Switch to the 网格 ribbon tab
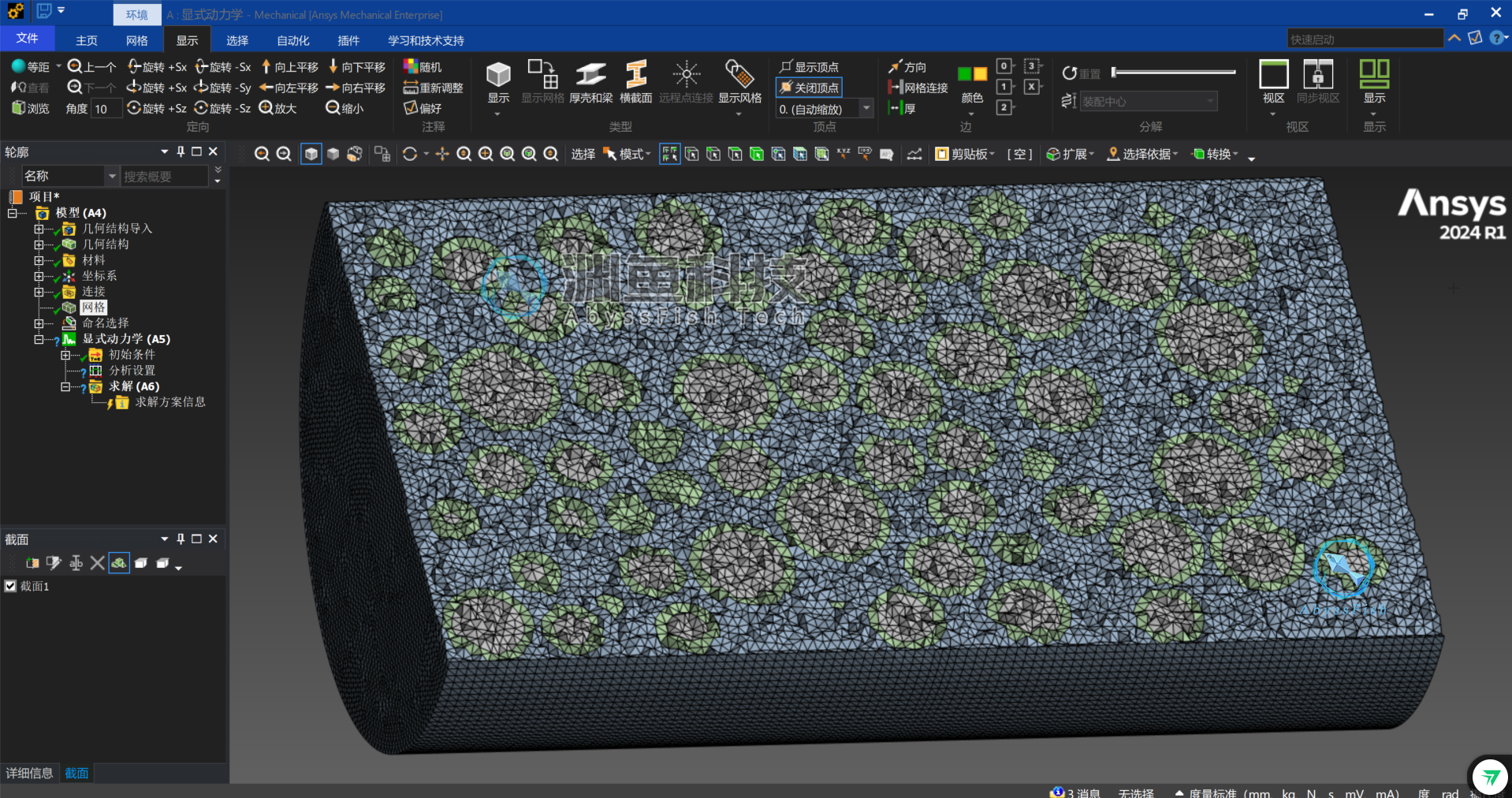The height and width of the screenshot is (798, 1512). pyautogui.click(x=136, y=40)
